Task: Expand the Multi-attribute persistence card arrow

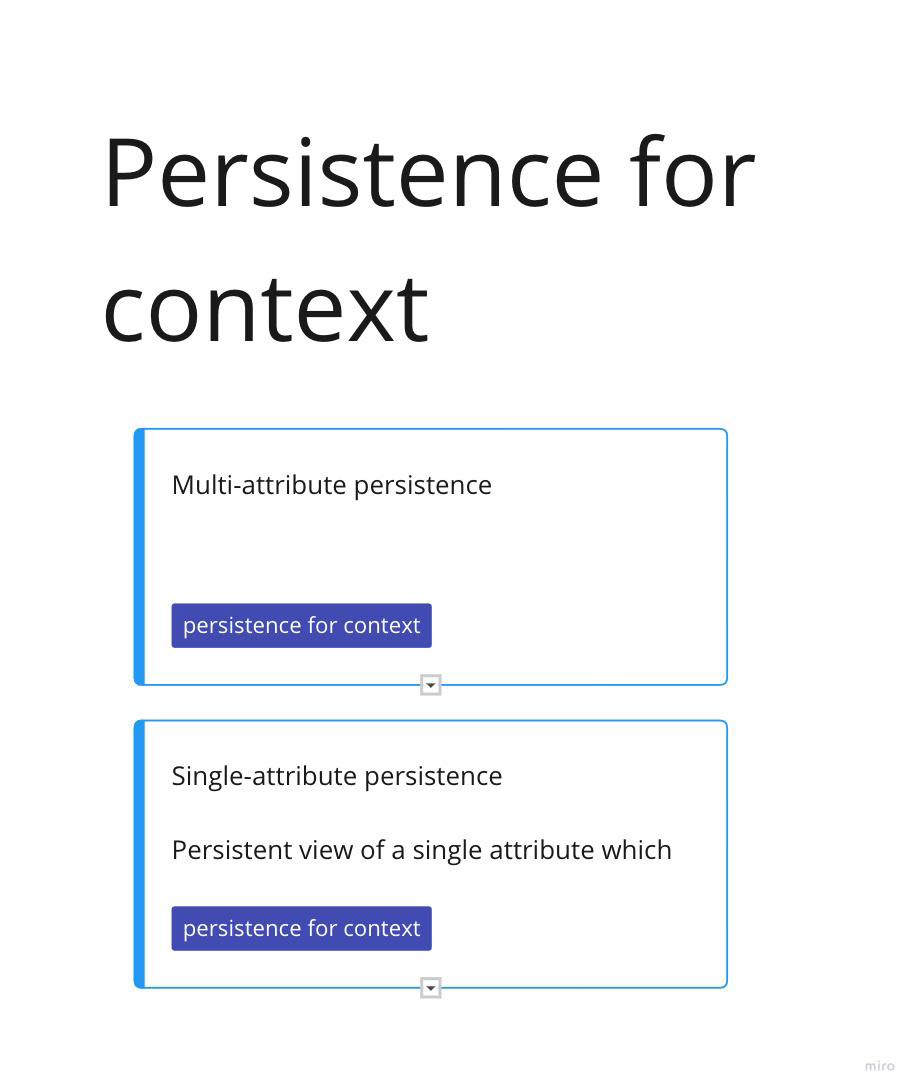Action: (431, 685)
